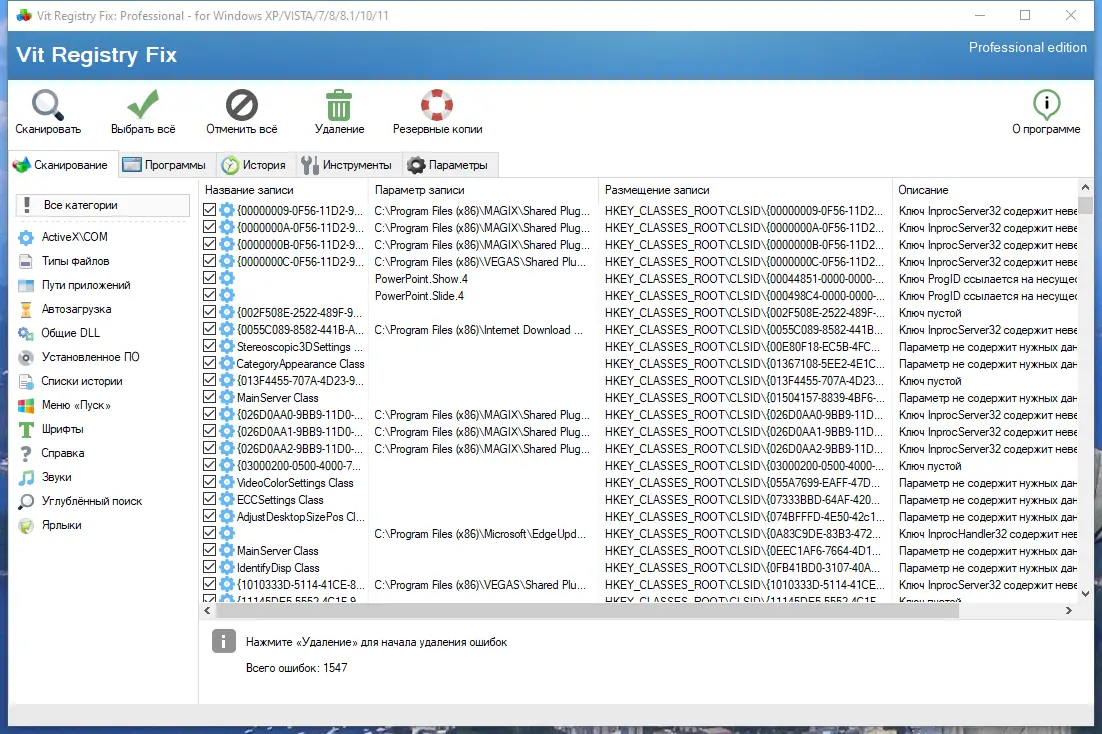Select Пути приложений category icon
Screen dimensions: 1102x734
tap(26, 285)
